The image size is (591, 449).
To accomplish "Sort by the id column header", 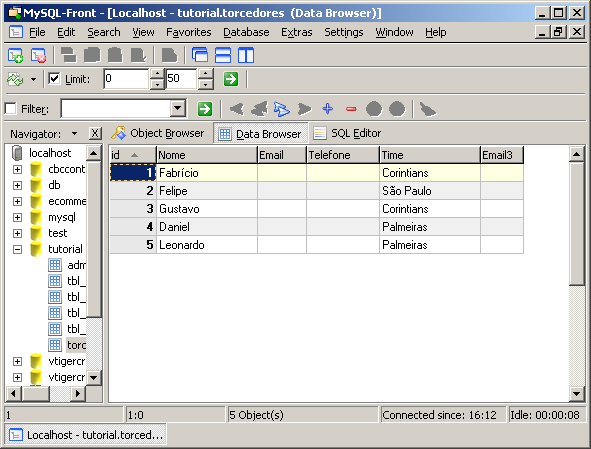I will pos(133,155).
